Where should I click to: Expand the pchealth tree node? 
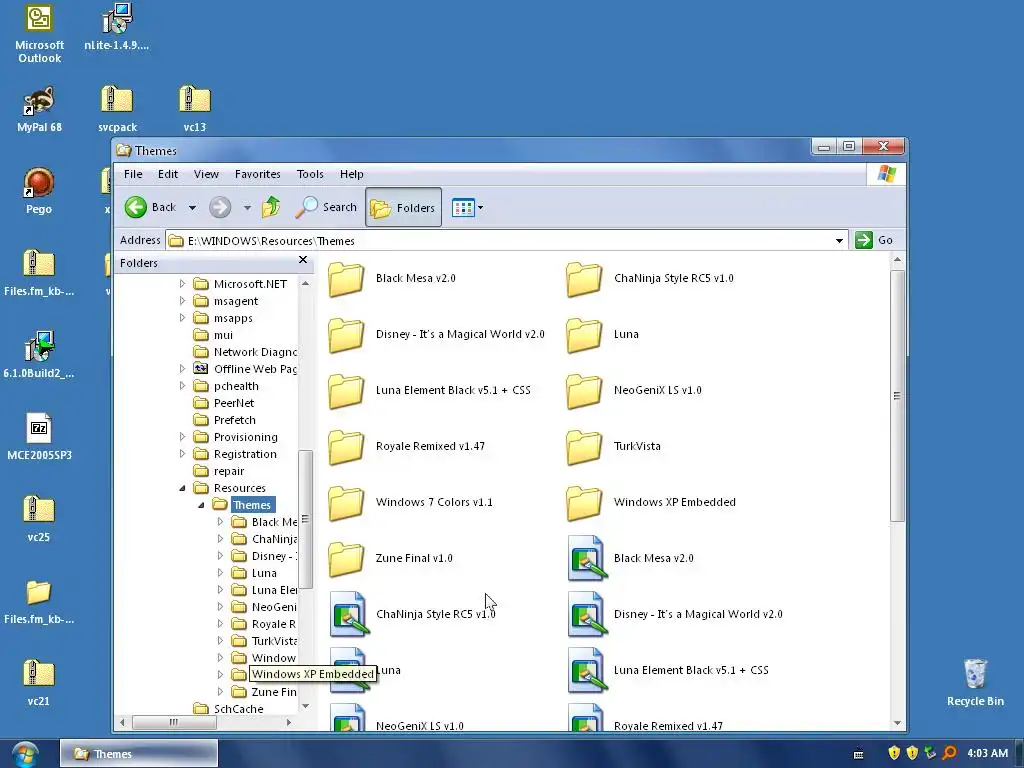click(x=182, y=386)
